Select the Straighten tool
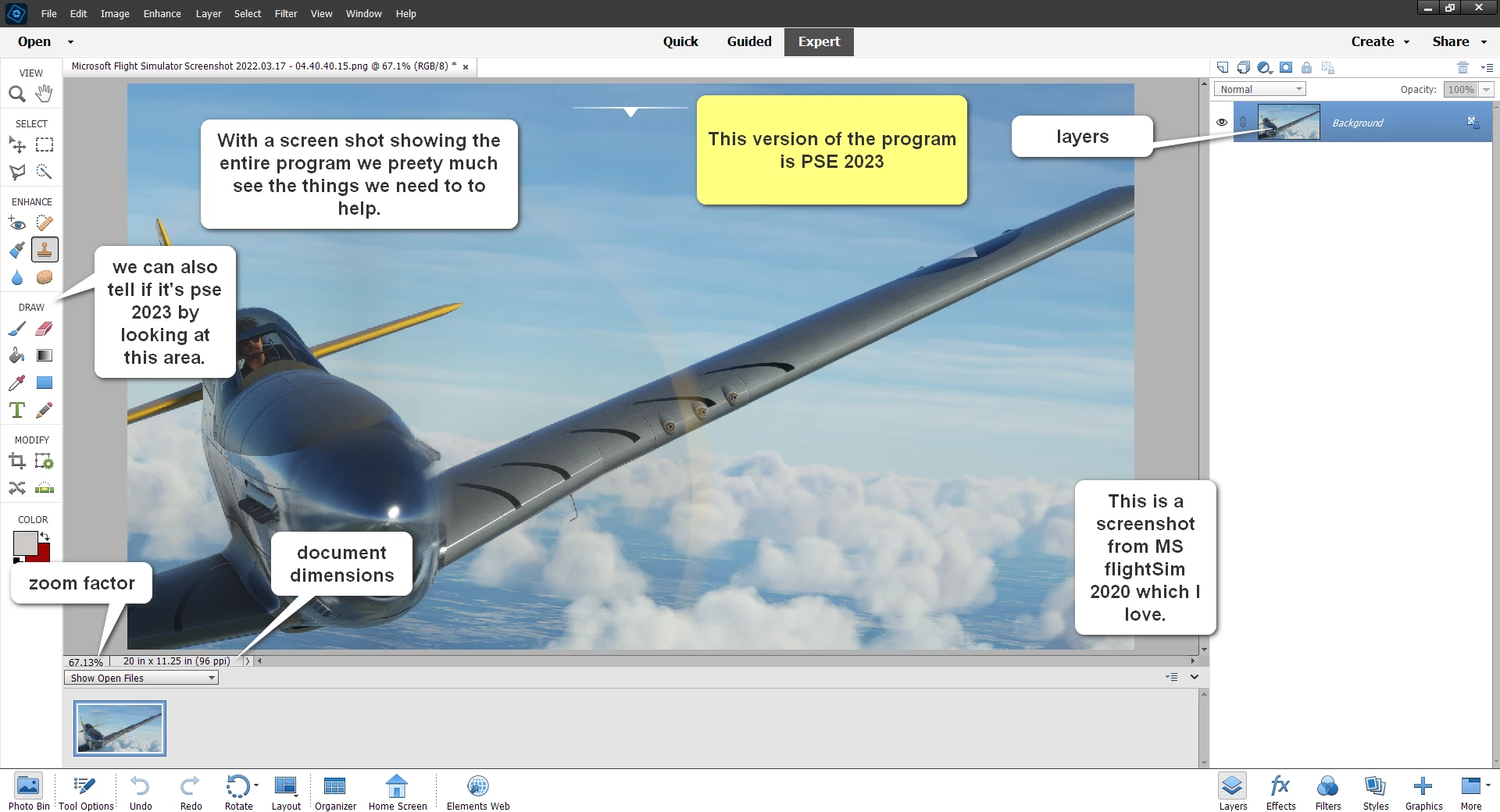This screenshot has height=812, width=1500. [45, 488]
